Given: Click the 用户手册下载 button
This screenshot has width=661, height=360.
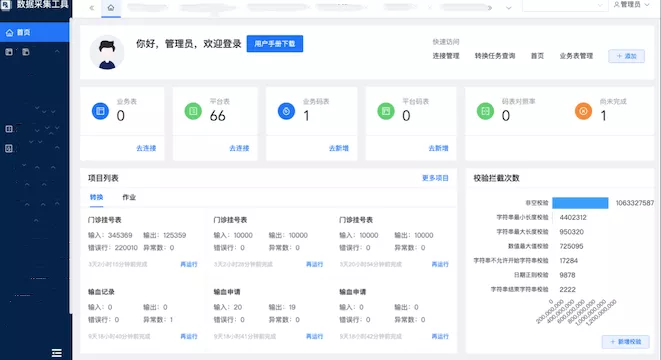Looking at the screenshot, I should (275, 44).
